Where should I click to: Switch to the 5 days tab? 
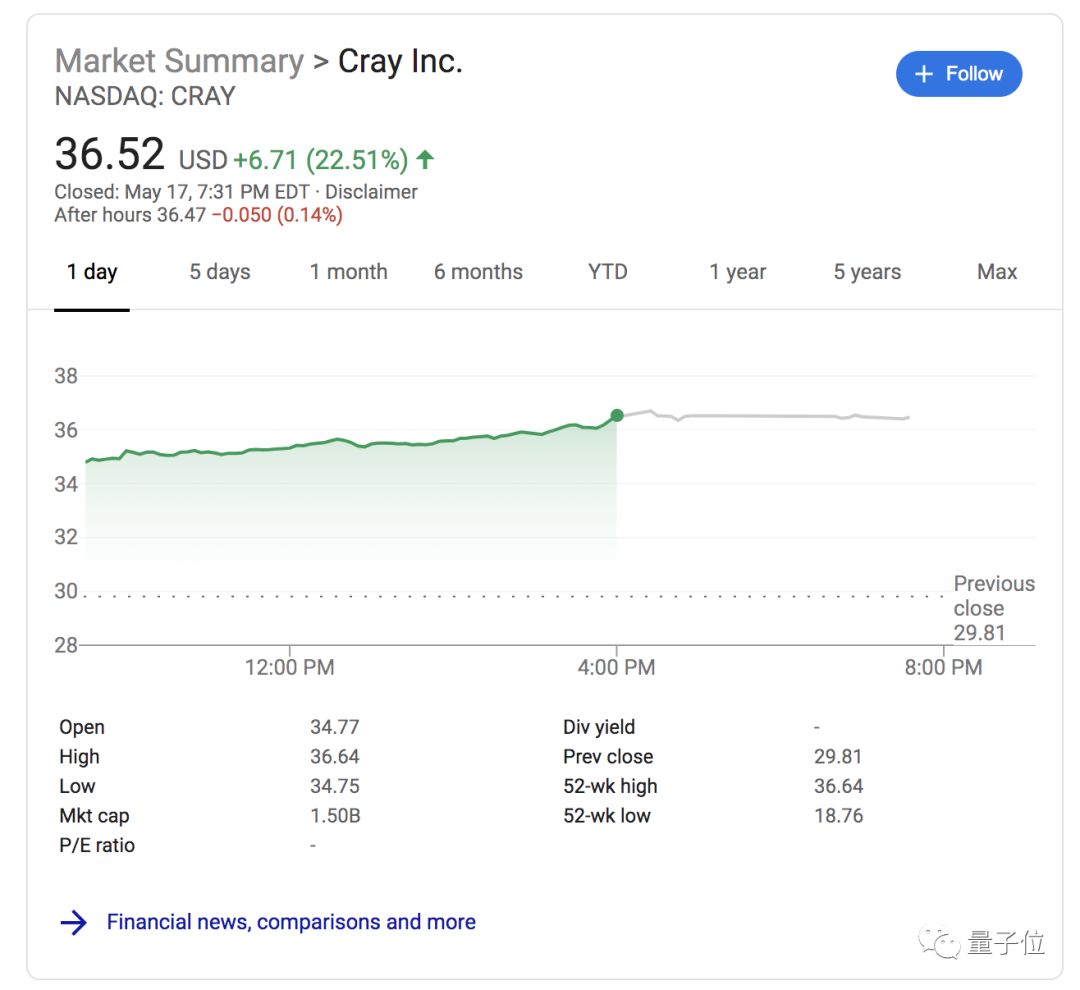pyautogui.click(x=220, y=272)
